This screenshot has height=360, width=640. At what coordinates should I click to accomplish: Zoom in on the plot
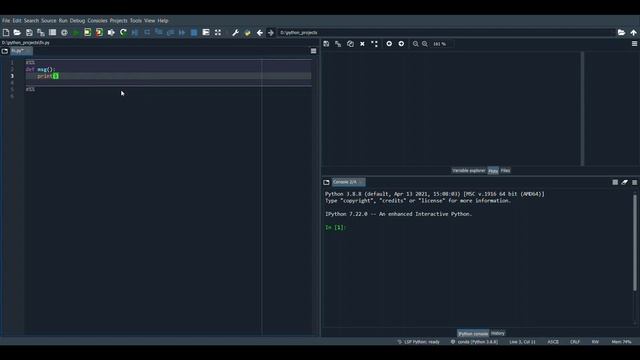425,44
